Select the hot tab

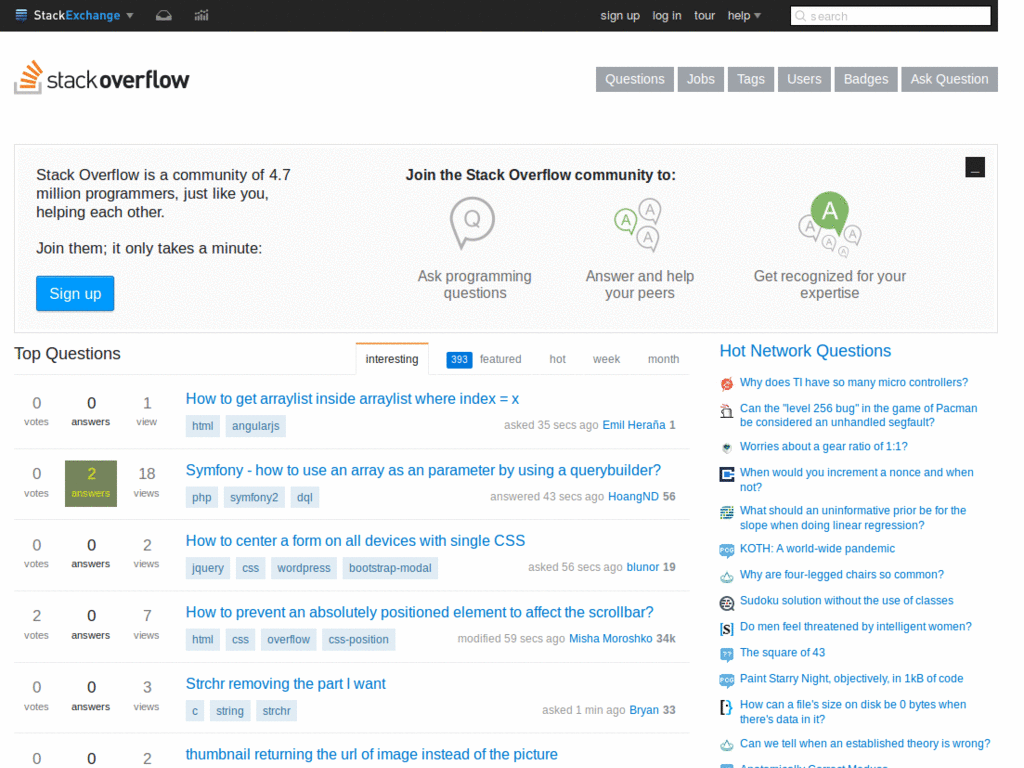tap(557, 359)
